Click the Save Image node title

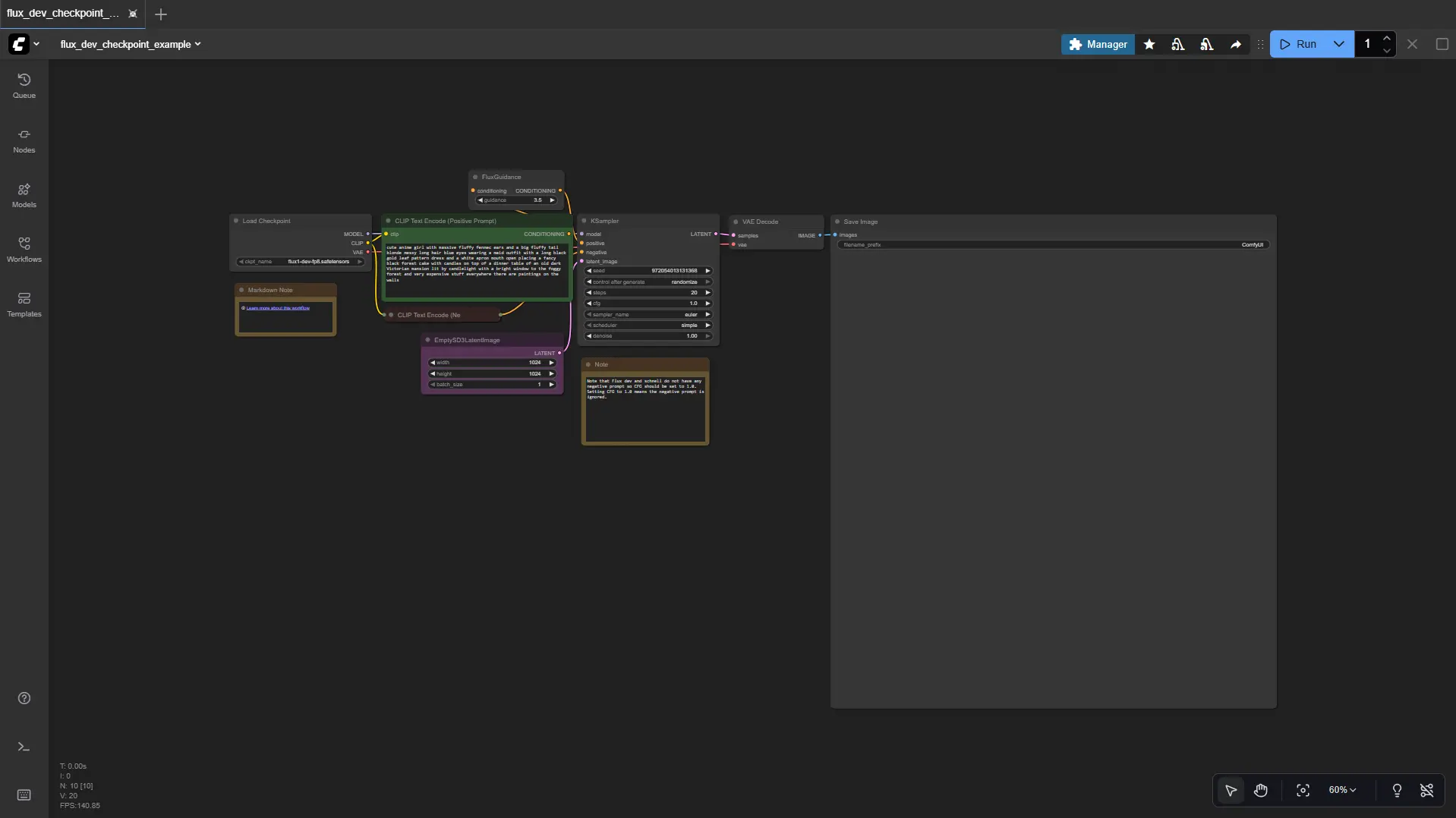[861, 222]
